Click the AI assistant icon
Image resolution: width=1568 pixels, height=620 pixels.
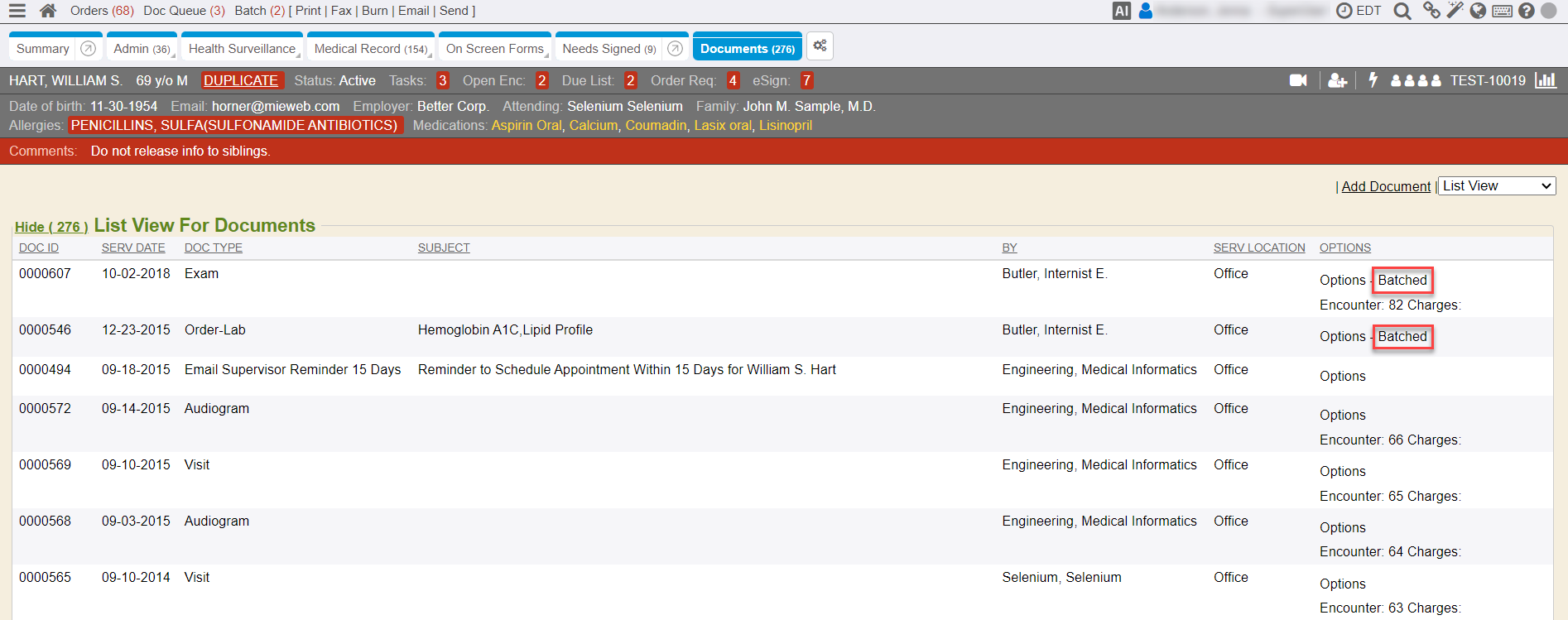1121,11
